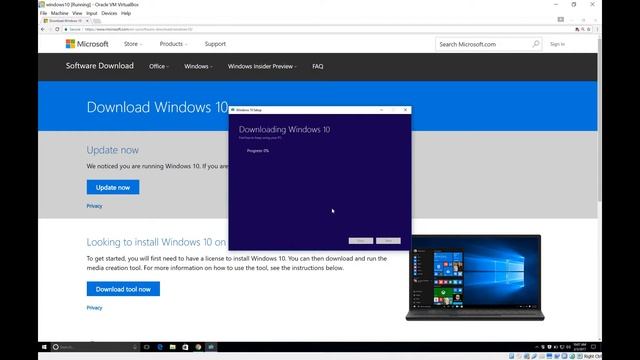640x360 pixels.
Task: Open VirtualBox Input menu
Action: coord(91,13)
